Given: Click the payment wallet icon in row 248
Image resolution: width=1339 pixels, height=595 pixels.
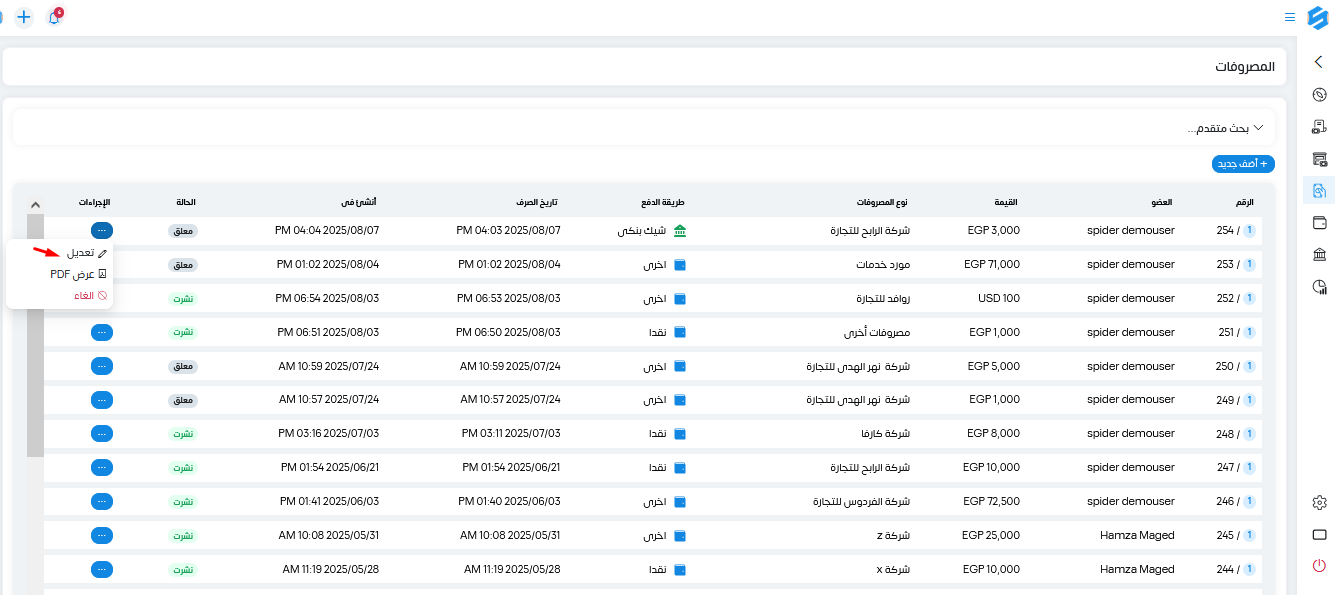Looking at the screenshot, I should [681, 434].
